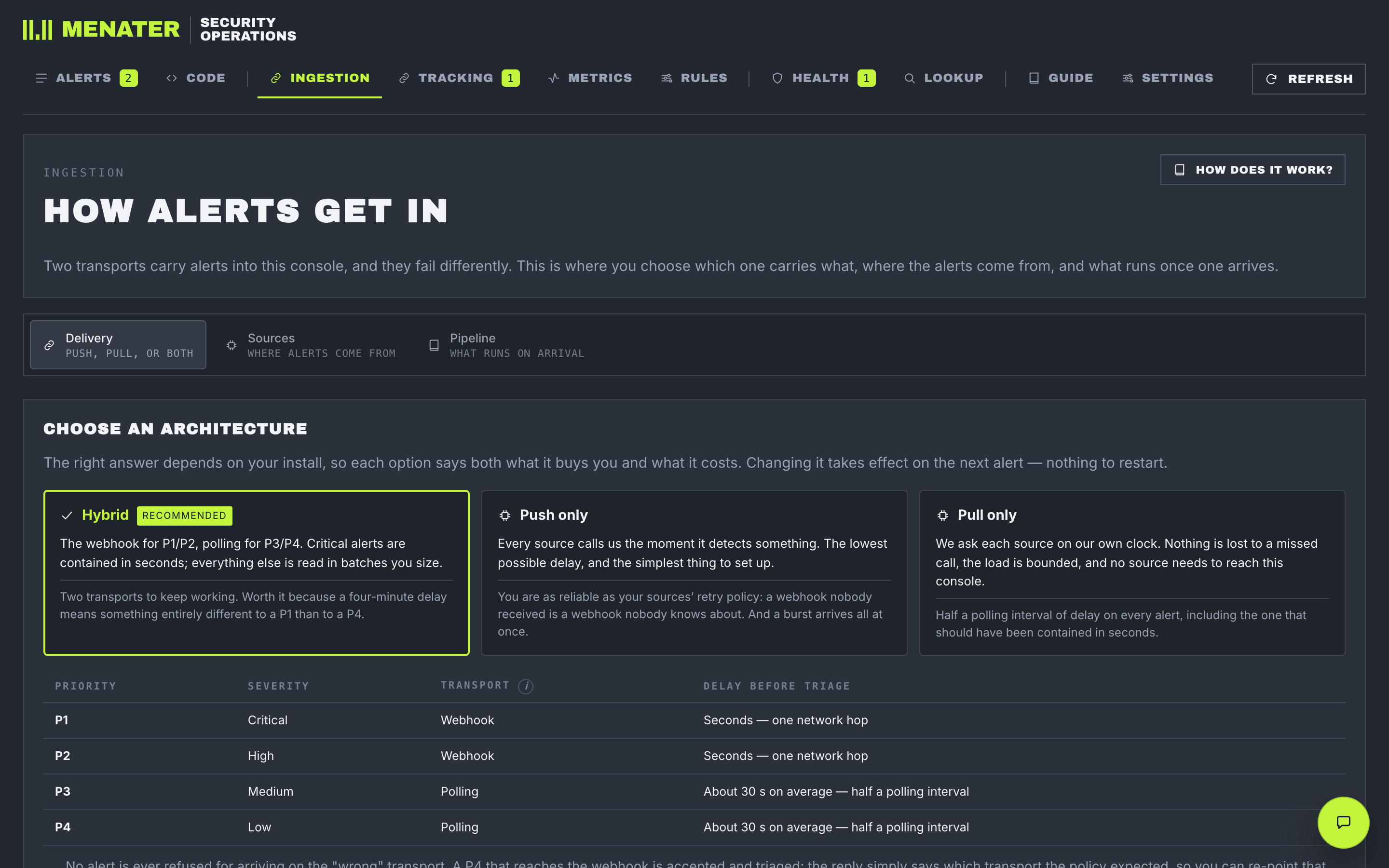Click the refresh arrow icon

pyautogui.click(x=1271, y=79)
